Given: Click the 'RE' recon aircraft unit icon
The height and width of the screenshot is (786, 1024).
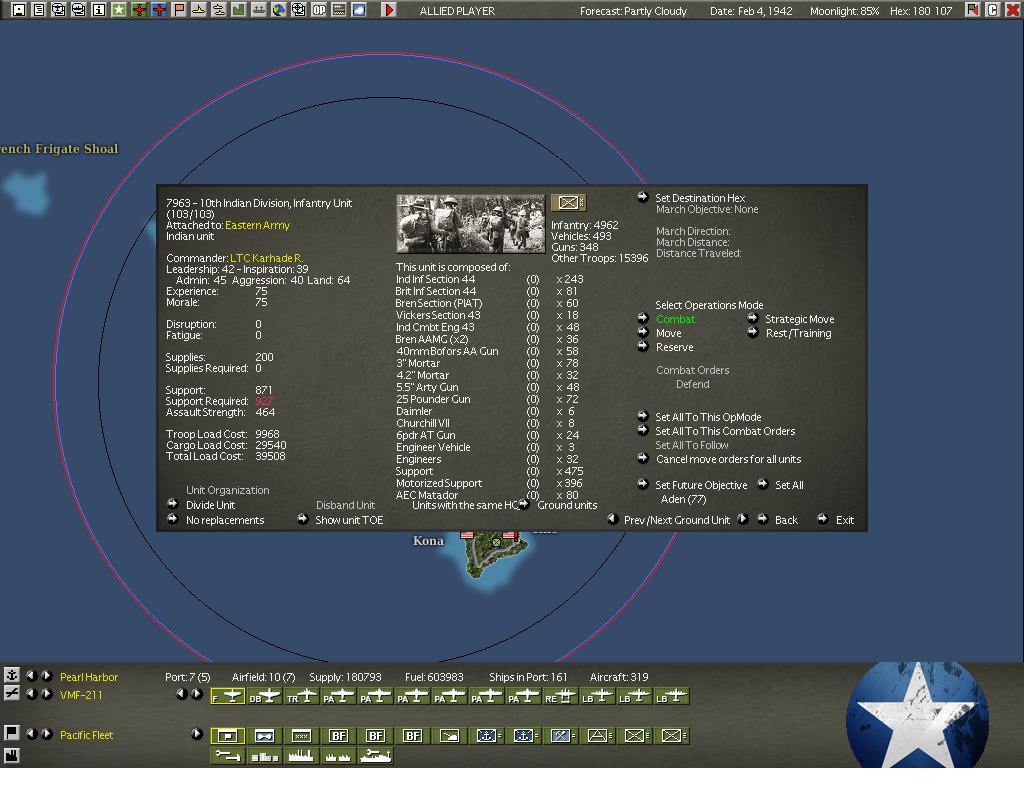Looking at the screenshot, I should [561, 697].
